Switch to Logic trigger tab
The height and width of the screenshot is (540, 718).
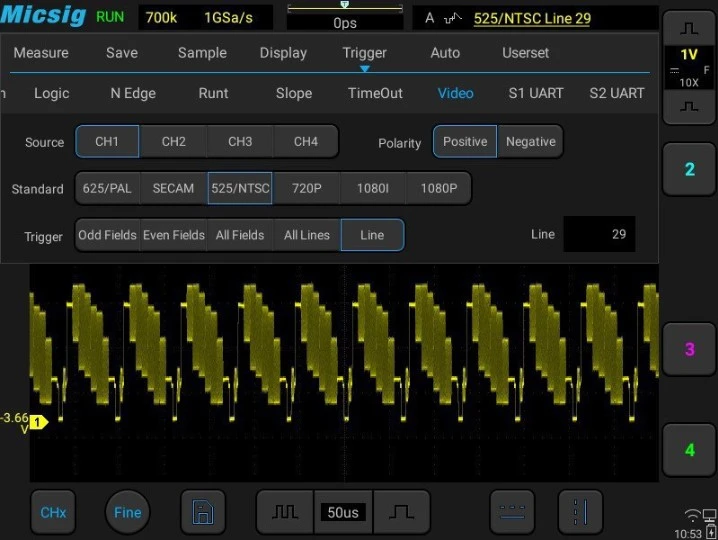point(52,93)
